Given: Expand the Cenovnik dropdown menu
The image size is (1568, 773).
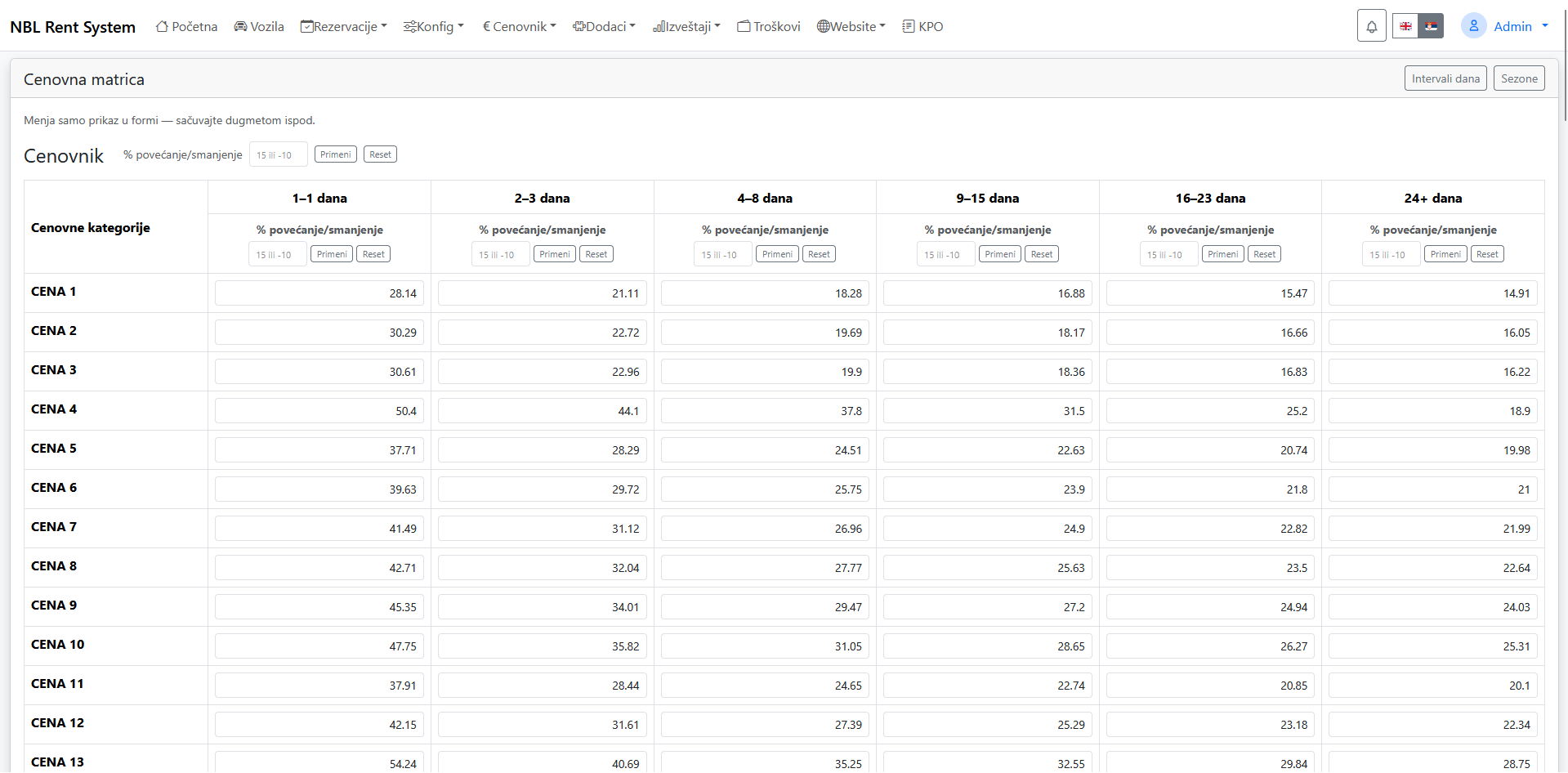Looking at the screenshot, I should point(520,26).
